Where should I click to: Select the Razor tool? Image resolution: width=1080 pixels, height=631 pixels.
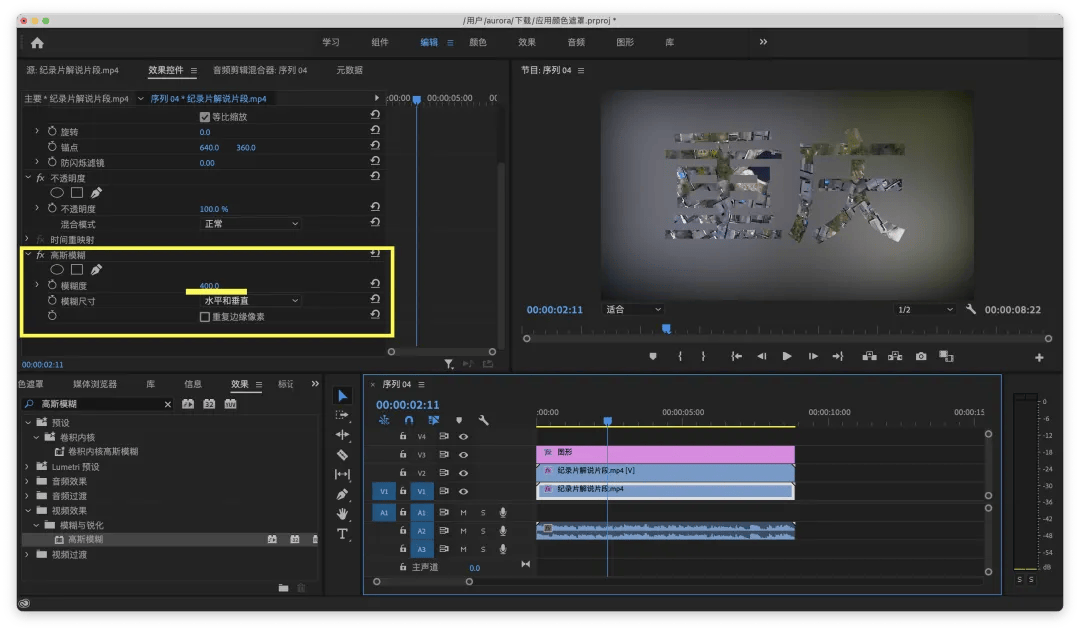point(342,455)
